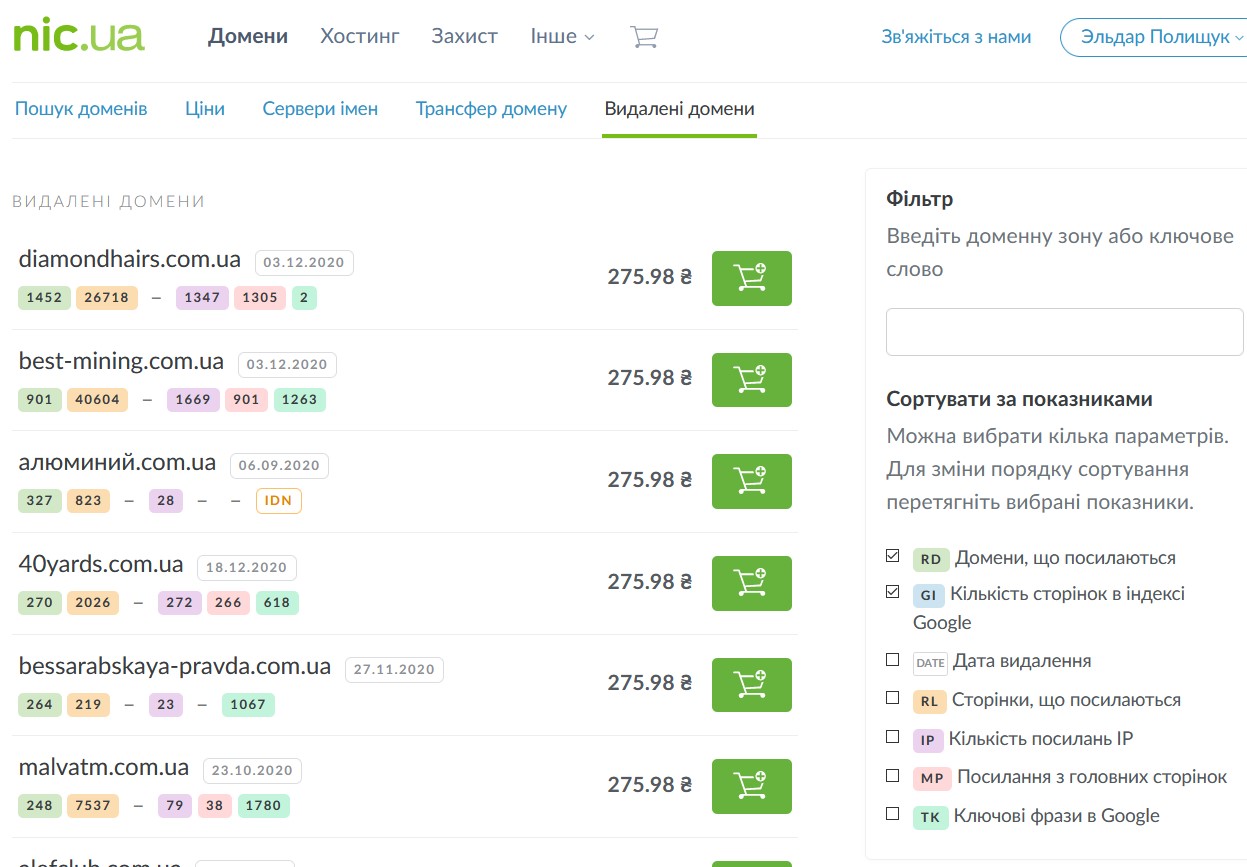Expand the Інше dropdown menu
The image size is (1247, 867).
pyautogui.click(x=562, y=37)
